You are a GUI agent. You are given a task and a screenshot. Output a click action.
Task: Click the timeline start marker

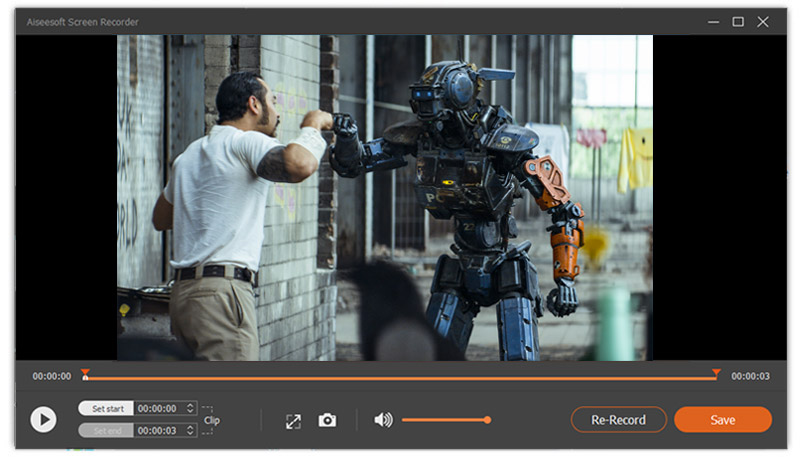pos(85,375)
